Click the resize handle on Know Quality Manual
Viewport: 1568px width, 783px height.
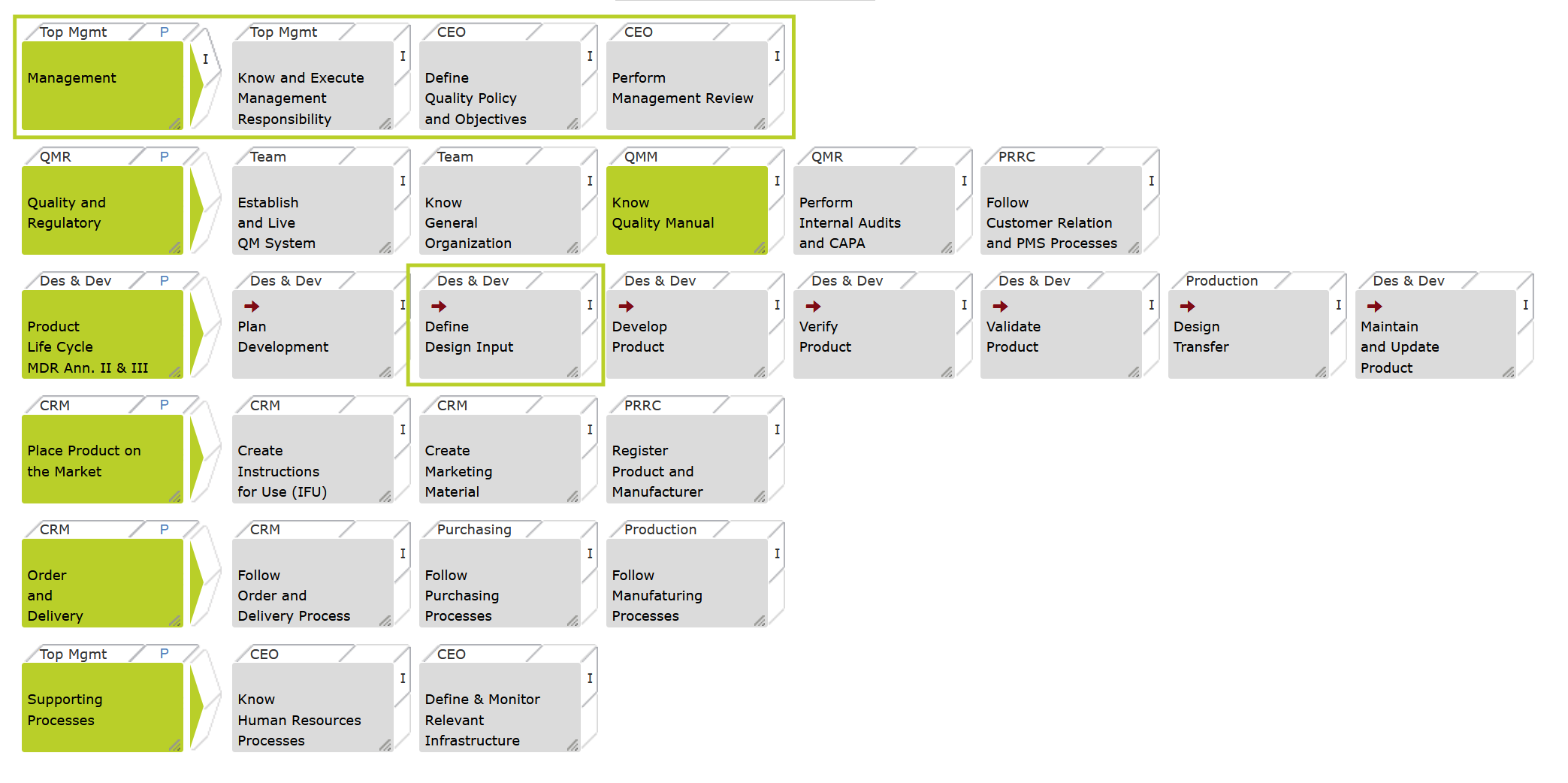[760, 248]
